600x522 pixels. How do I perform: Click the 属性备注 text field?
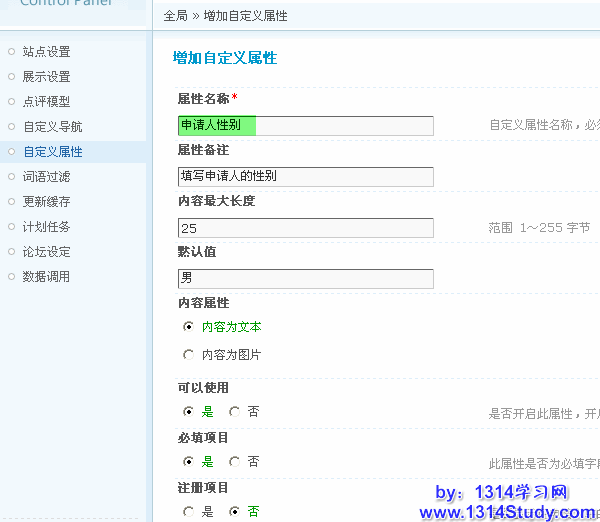click(x=305, y=176)
